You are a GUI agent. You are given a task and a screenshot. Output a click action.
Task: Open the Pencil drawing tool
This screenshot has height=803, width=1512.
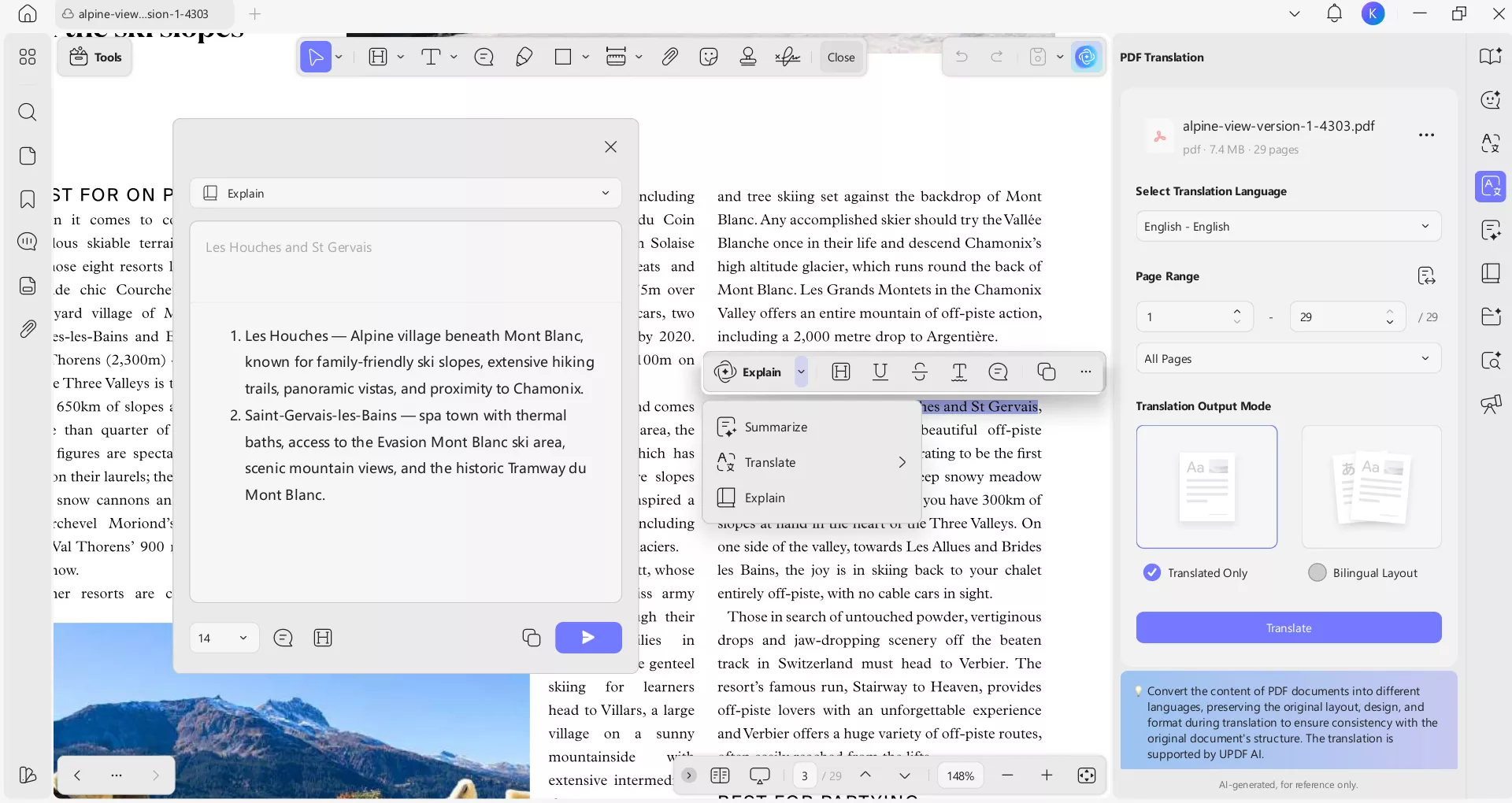click(523, 57)
